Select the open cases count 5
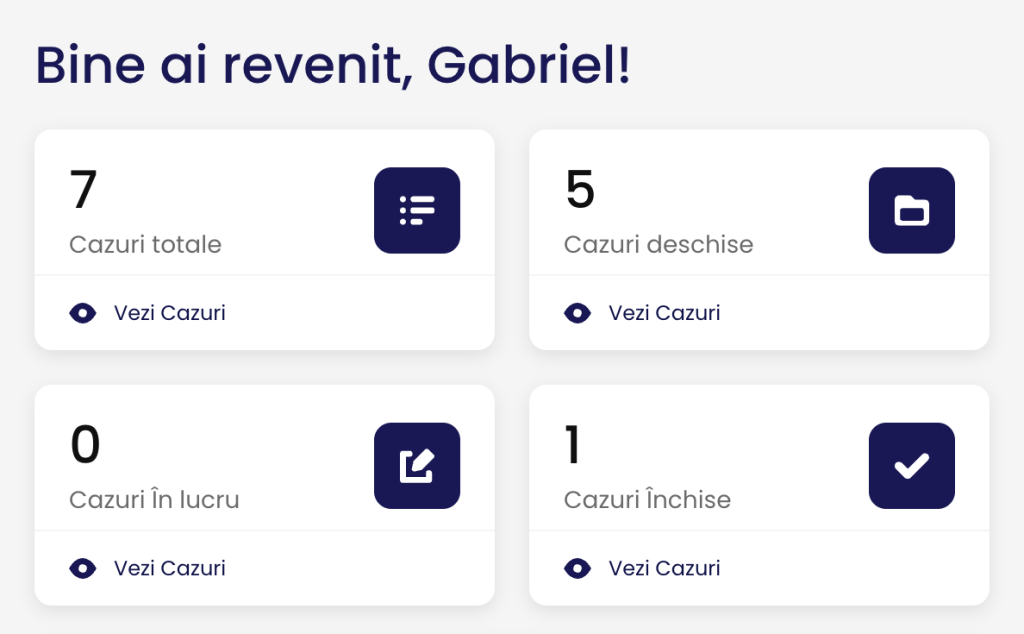 click(580, 189)
